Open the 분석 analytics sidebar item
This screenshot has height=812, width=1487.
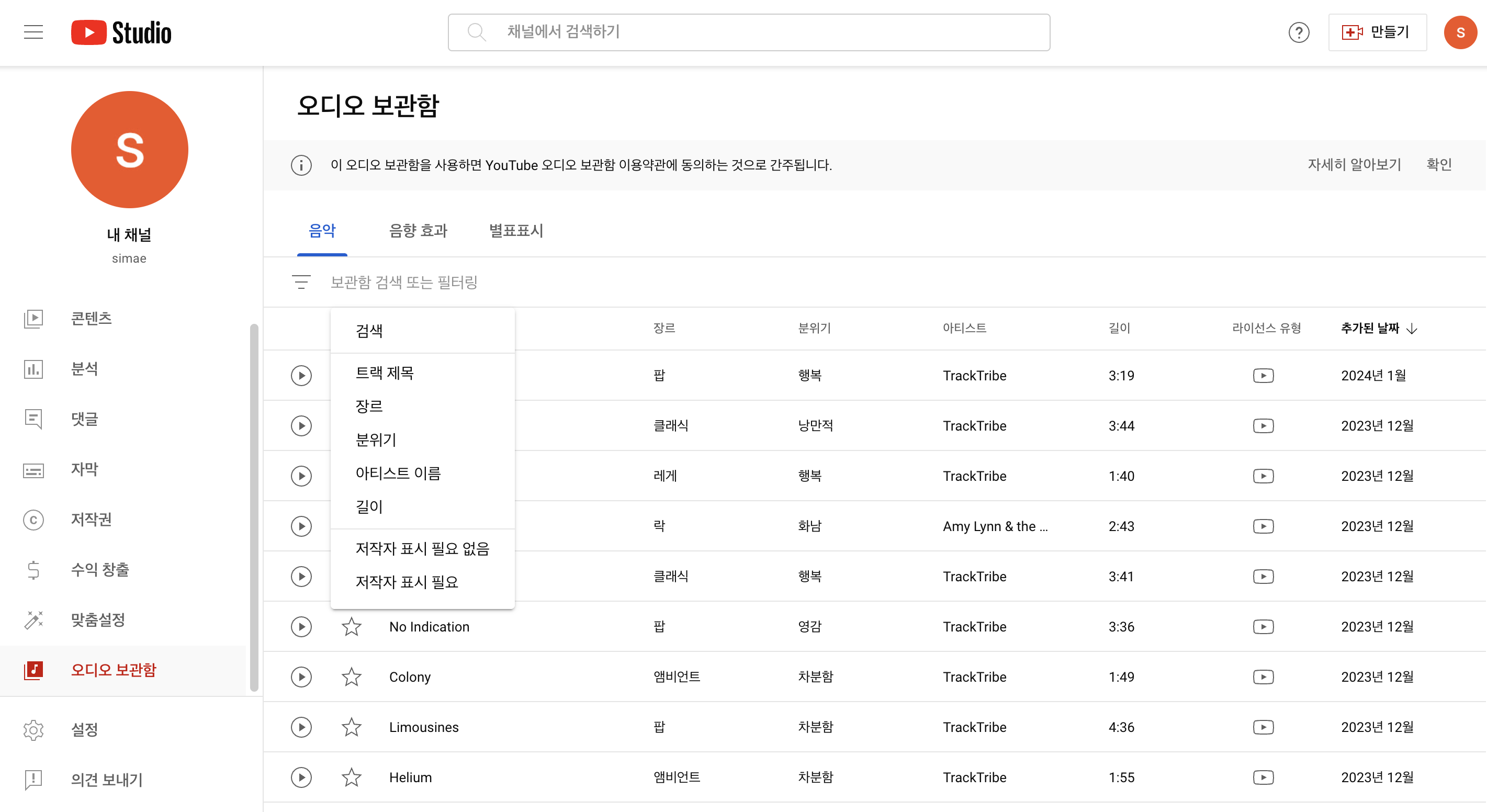pos(84,369)
